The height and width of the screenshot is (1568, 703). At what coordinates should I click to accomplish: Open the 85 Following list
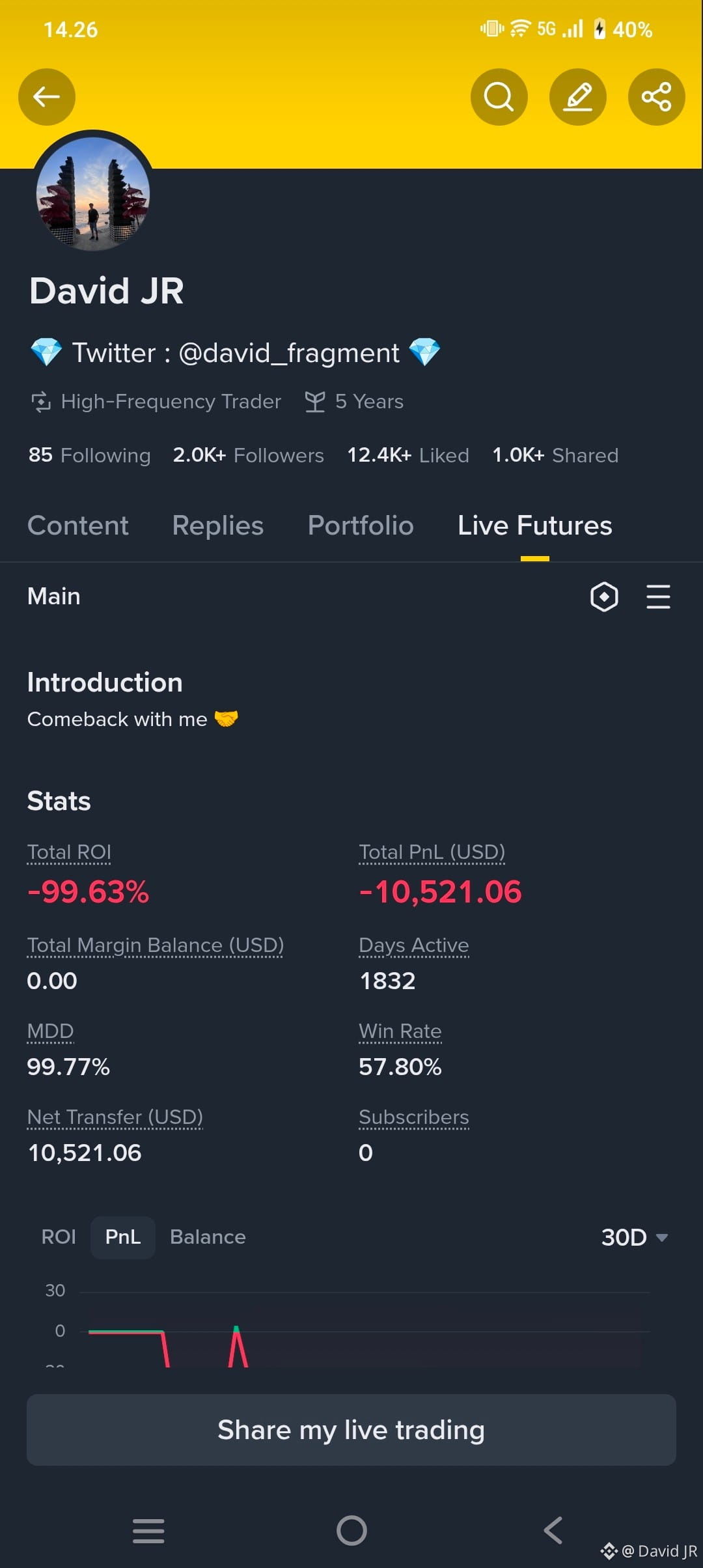pyautogui.click(x=89, y=455)
